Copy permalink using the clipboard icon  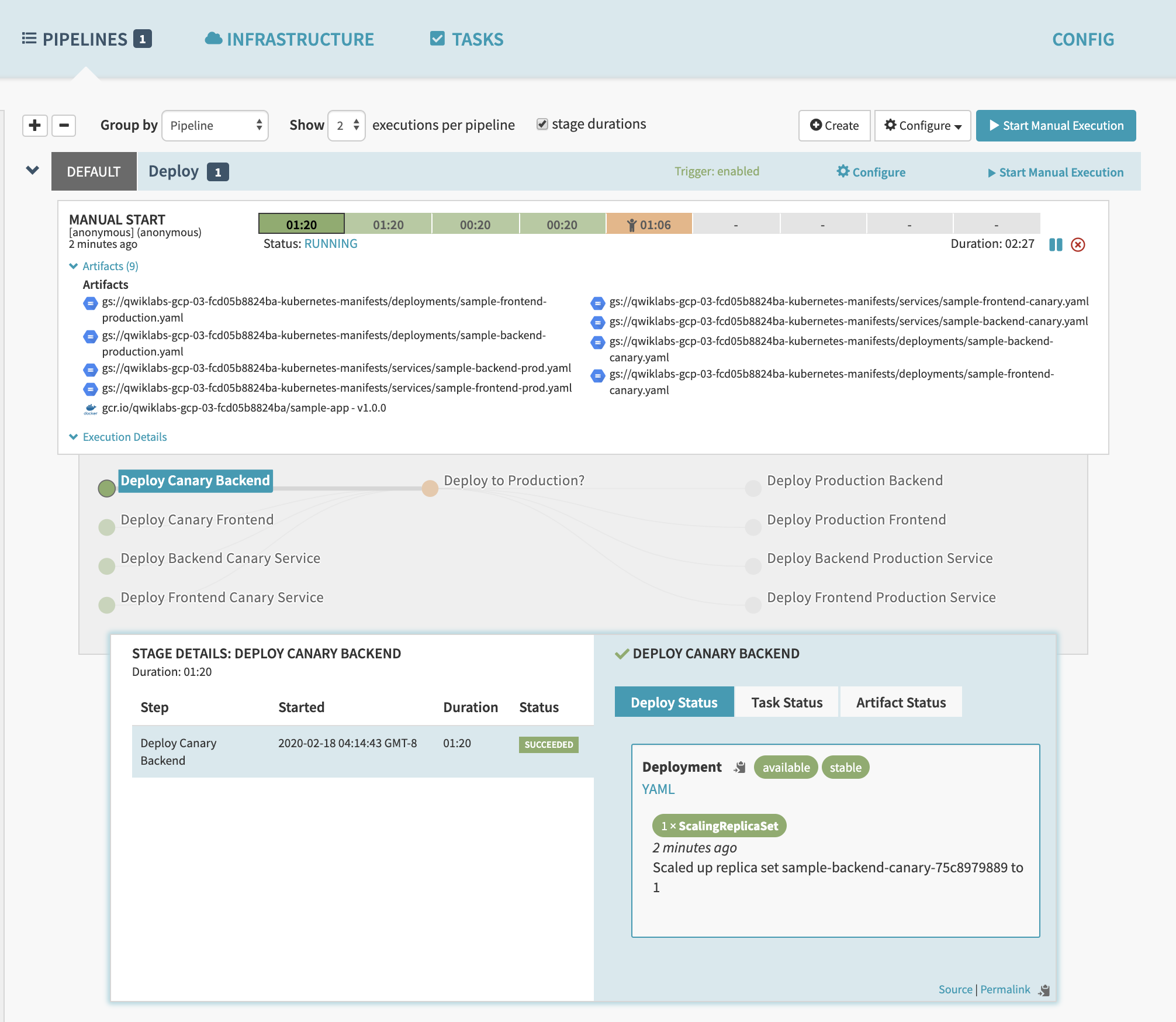pos(1044,990)
